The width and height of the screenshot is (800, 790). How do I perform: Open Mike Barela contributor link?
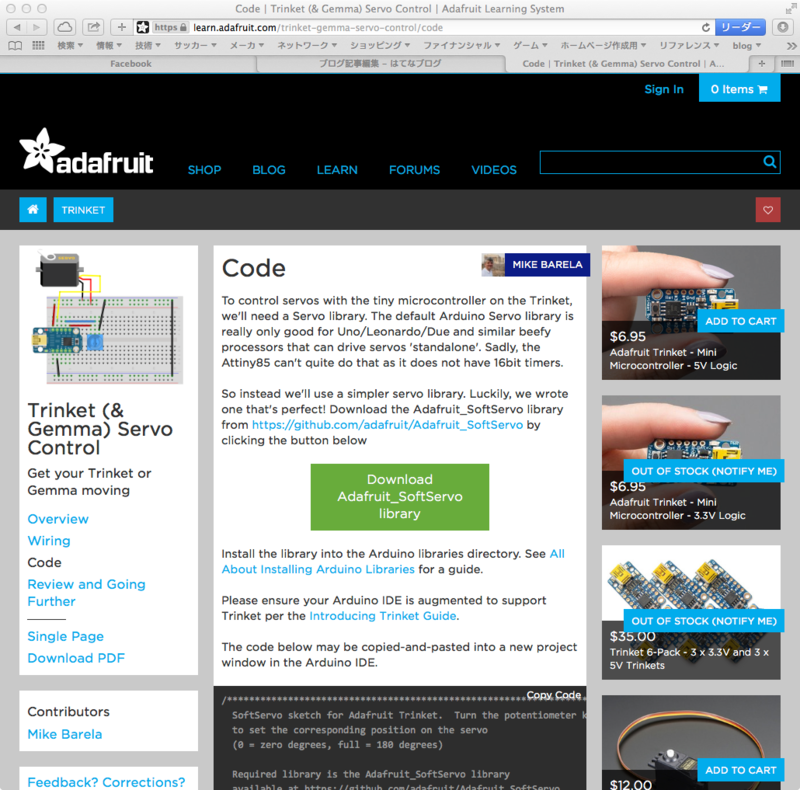click(x=65, y=734)
